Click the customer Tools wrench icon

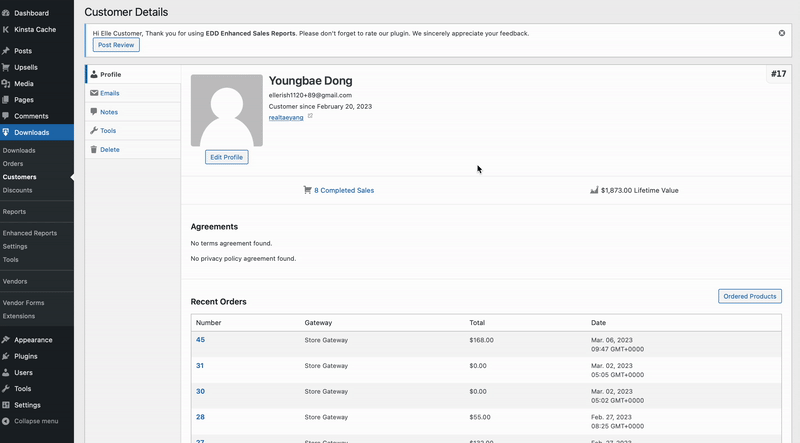coord(94,131)
